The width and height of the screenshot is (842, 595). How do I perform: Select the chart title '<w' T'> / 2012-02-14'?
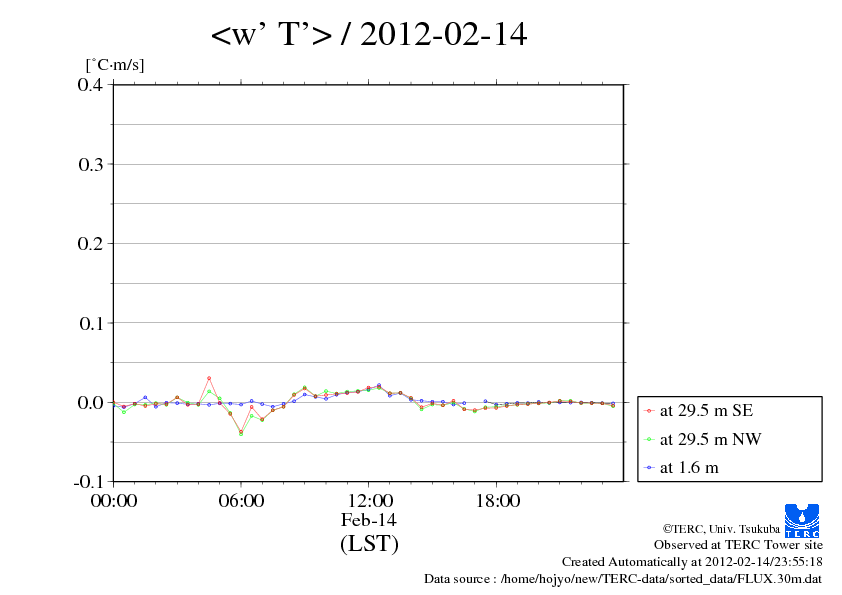[369, 34]
